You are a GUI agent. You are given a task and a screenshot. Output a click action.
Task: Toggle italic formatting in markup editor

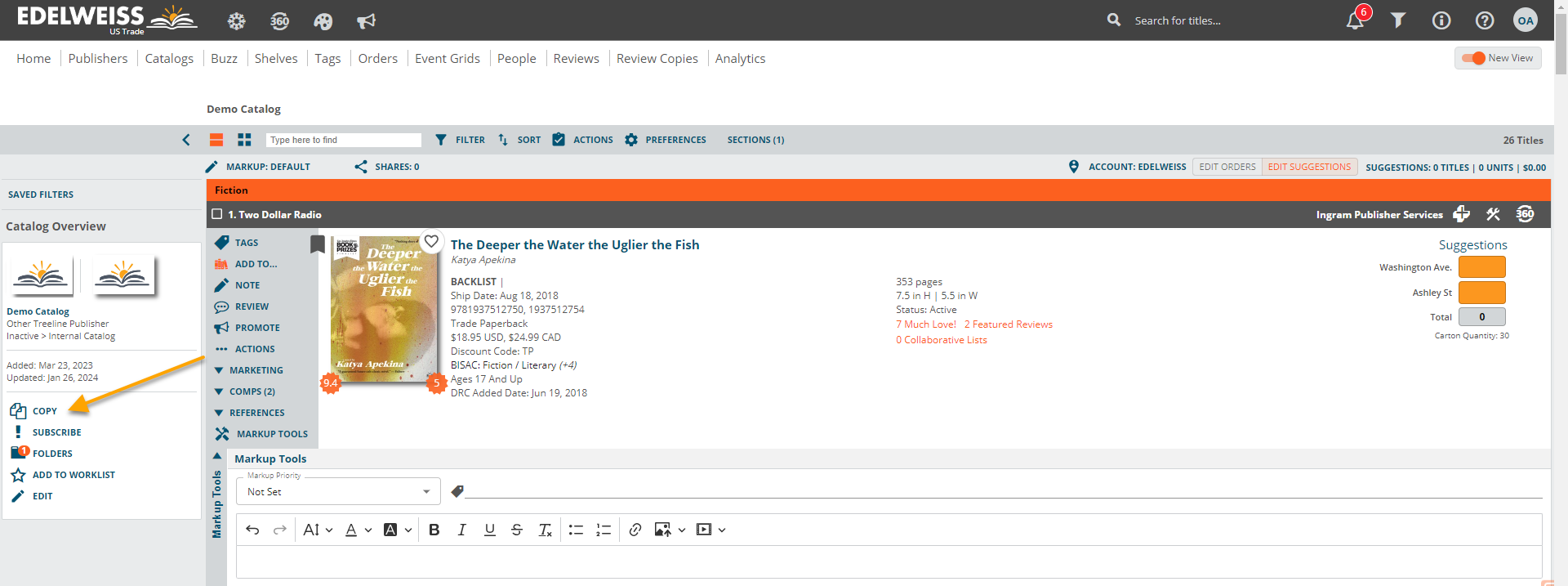coord(462,530)
